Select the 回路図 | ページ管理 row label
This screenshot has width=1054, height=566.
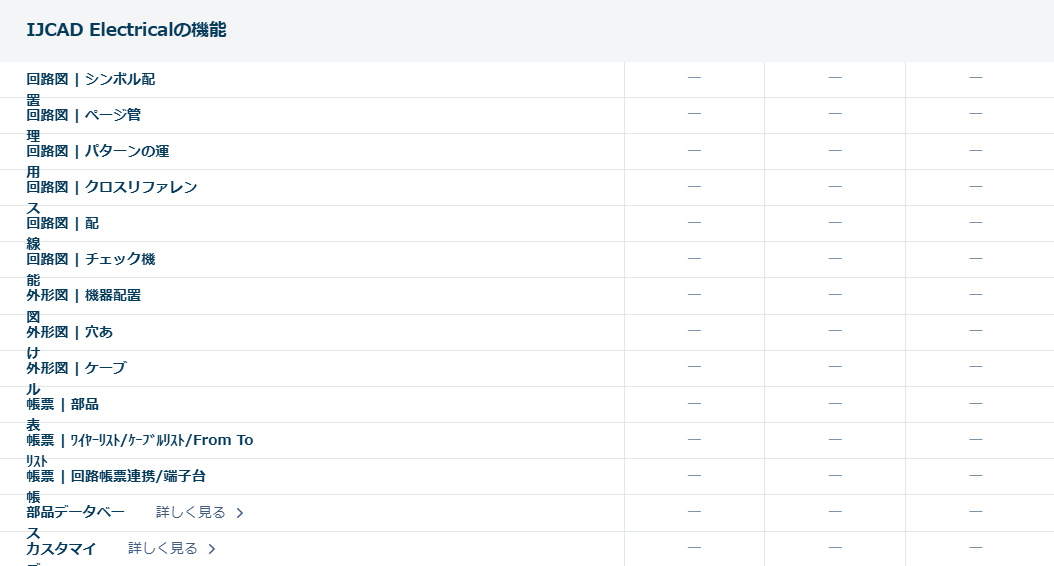pos(83,115)
